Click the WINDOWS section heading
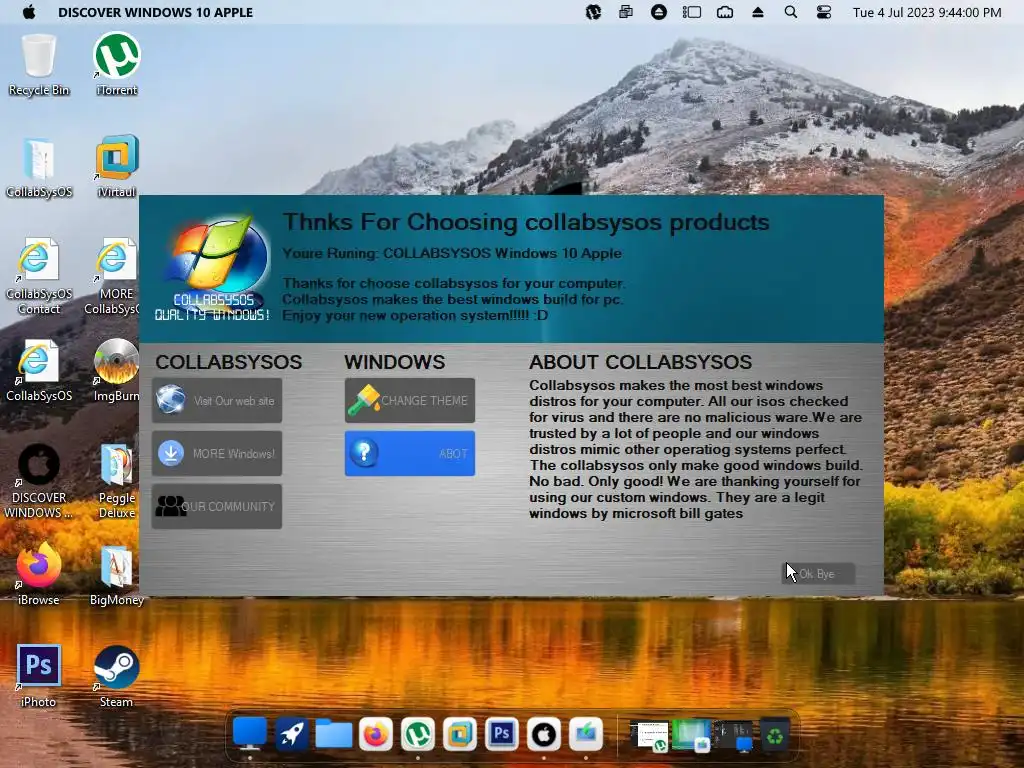The width and height of the screenshot is (1024, 768). [x=394, y=362]
